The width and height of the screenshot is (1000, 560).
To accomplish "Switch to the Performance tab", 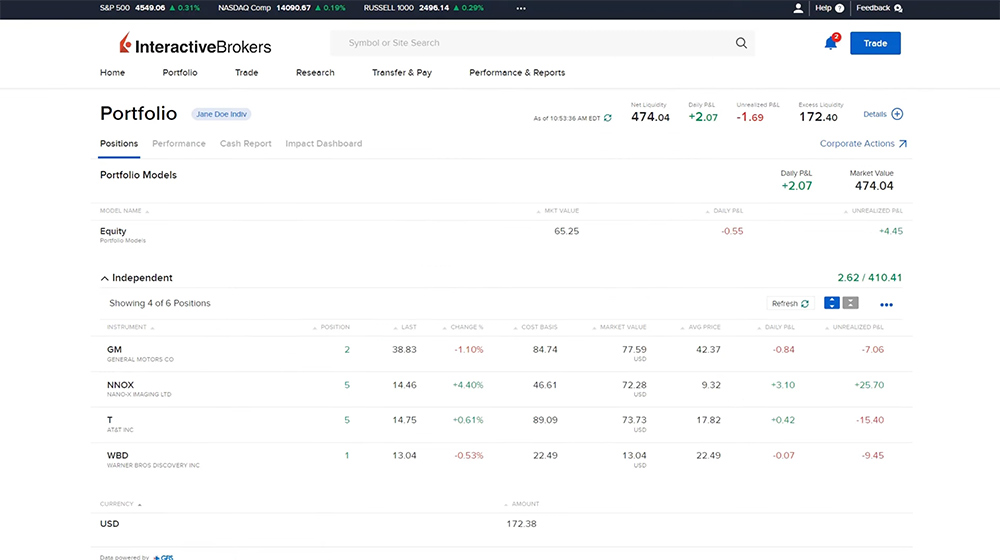I will (x=179, y=144).
